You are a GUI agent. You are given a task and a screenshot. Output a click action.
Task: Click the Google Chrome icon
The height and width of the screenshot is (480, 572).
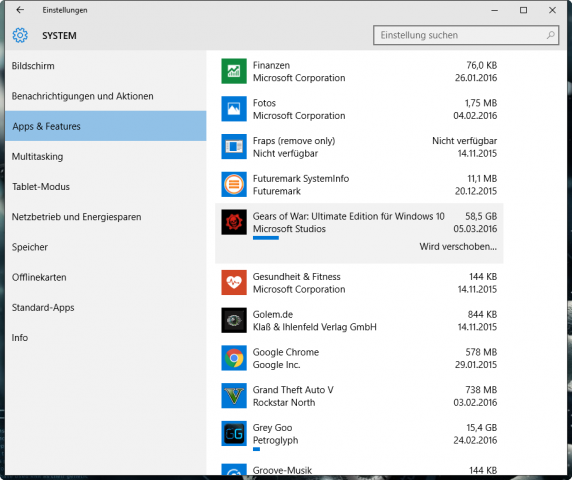point(234,358)
